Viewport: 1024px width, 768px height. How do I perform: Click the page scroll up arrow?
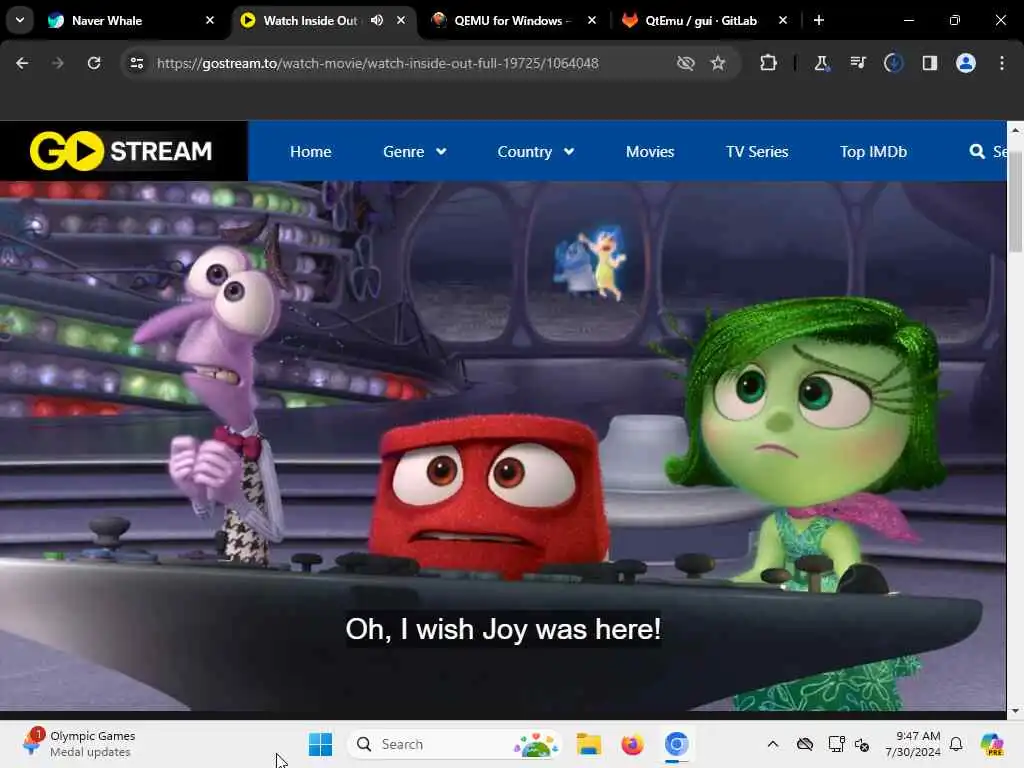(x=1015, y=130)
